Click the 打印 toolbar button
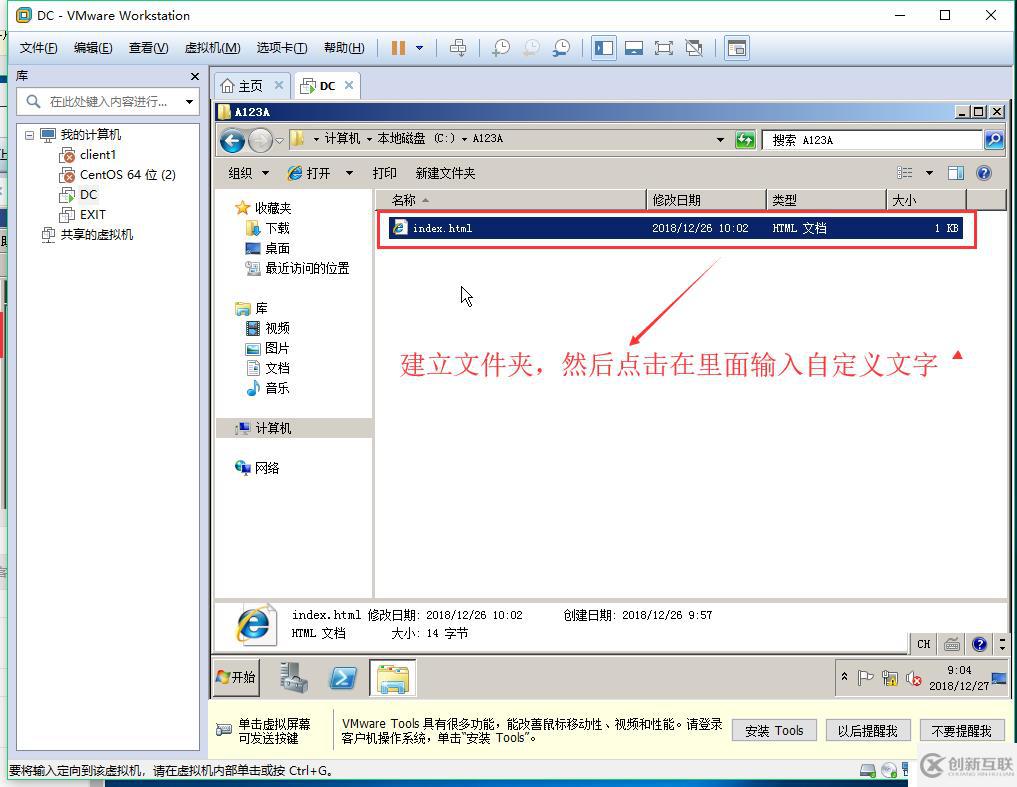The height and width of the screenshot is (787, 1017). pos(385,173)
